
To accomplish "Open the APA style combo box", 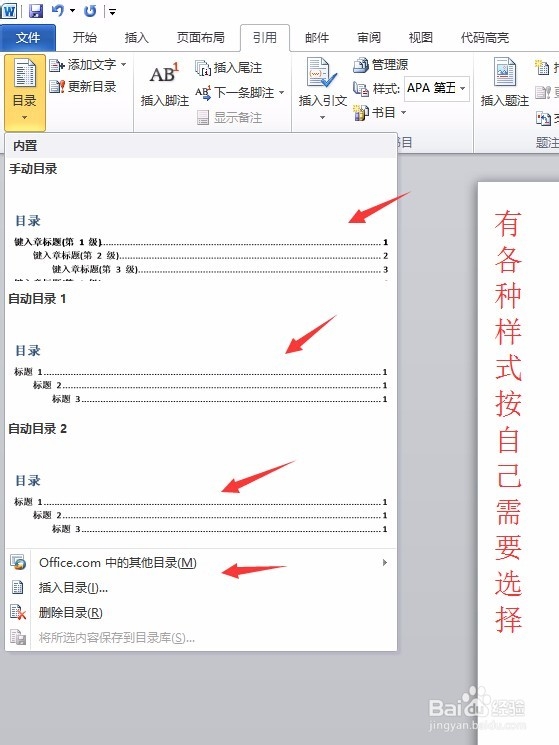I will click(437, 88).
